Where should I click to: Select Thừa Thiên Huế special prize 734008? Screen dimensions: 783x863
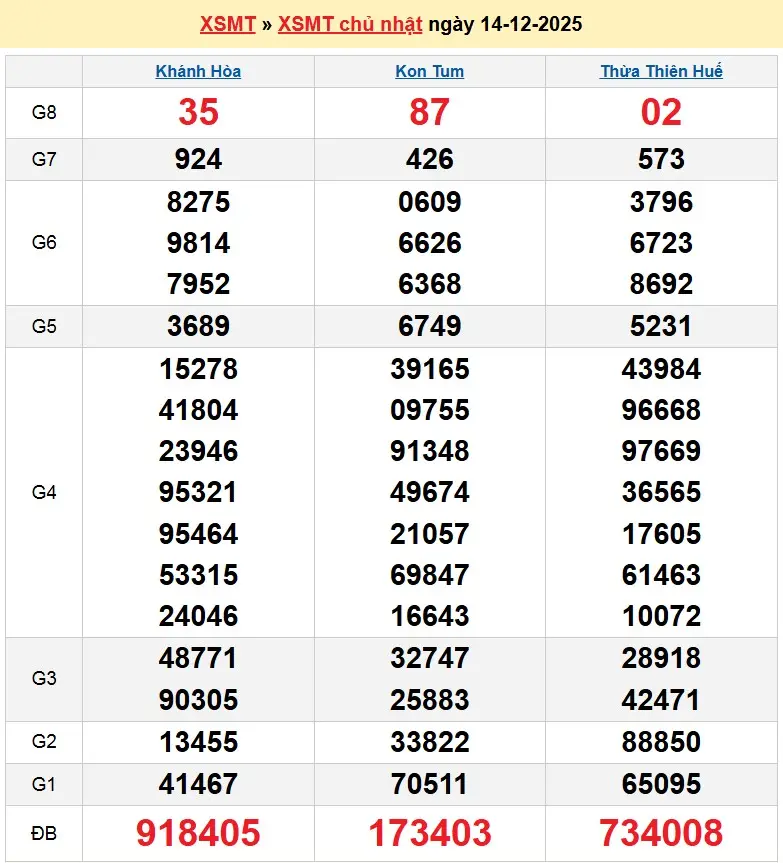click(661, 833)
